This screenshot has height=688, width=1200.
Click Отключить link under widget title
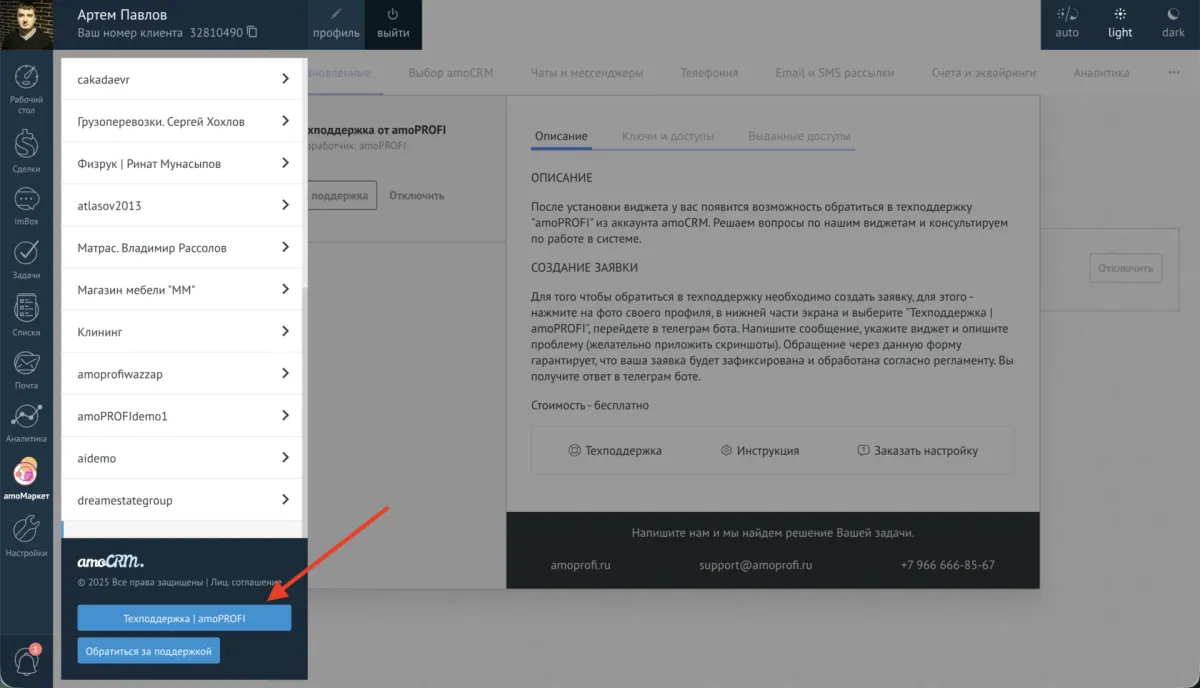coord(416,195)
